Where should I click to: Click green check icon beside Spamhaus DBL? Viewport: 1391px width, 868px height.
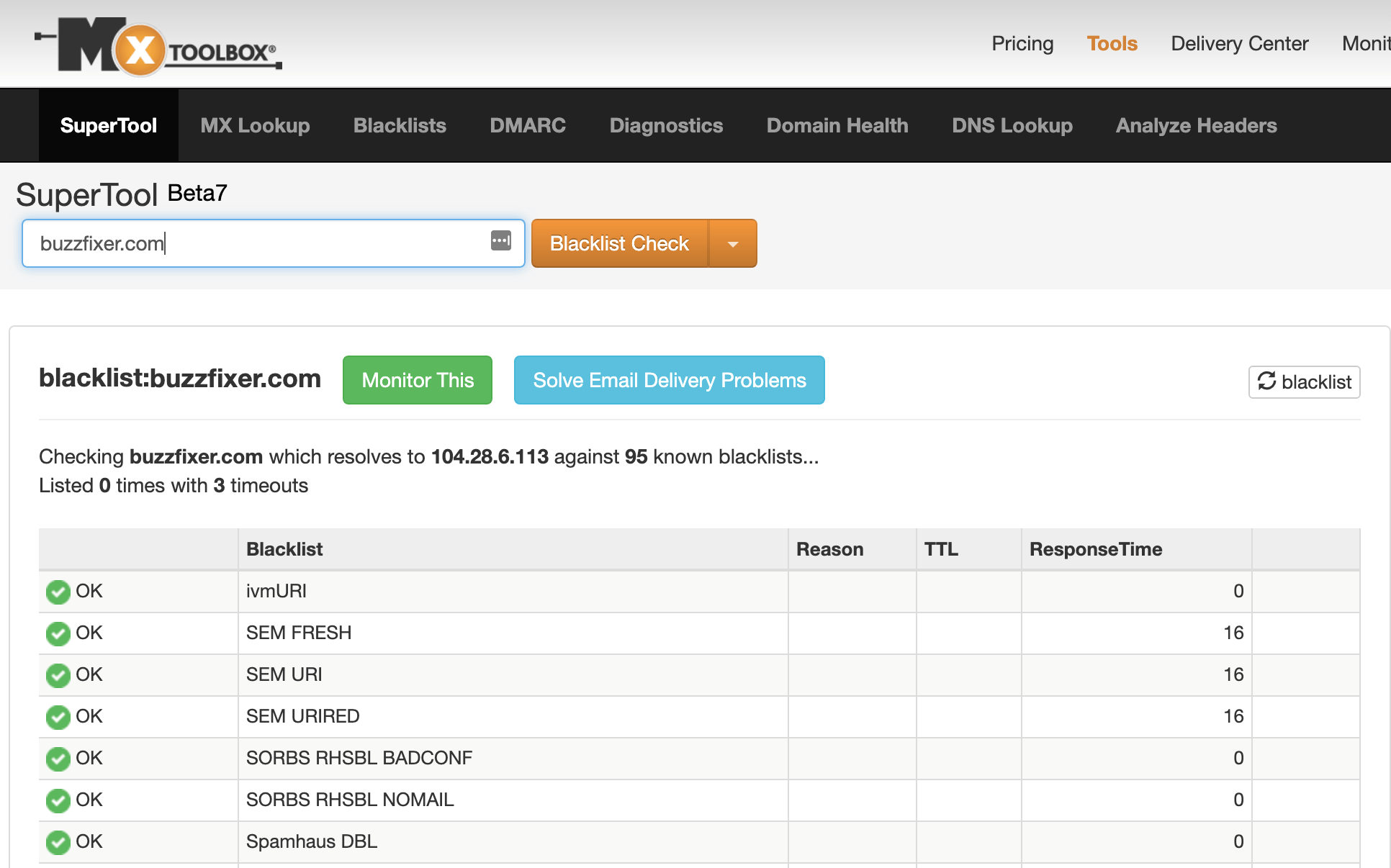(x=58, y=842)
